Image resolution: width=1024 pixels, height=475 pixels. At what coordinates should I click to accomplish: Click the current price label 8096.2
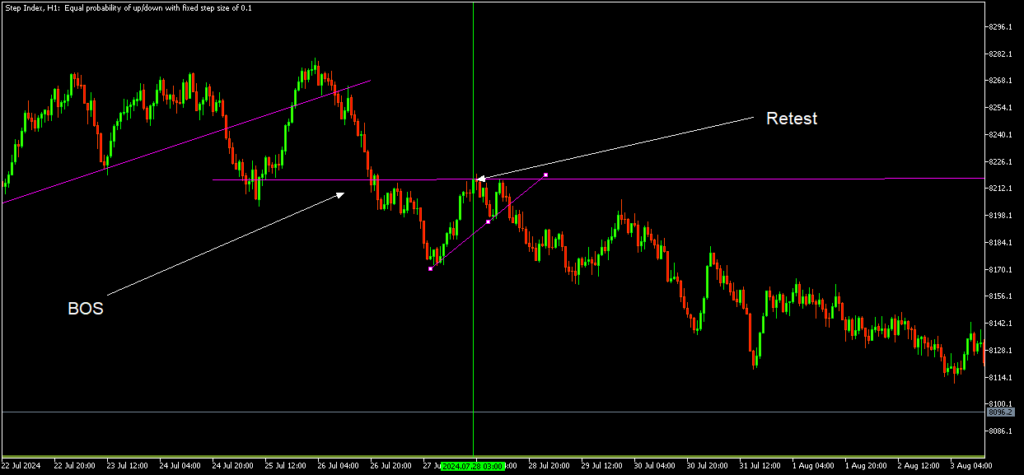[1000, 412]
